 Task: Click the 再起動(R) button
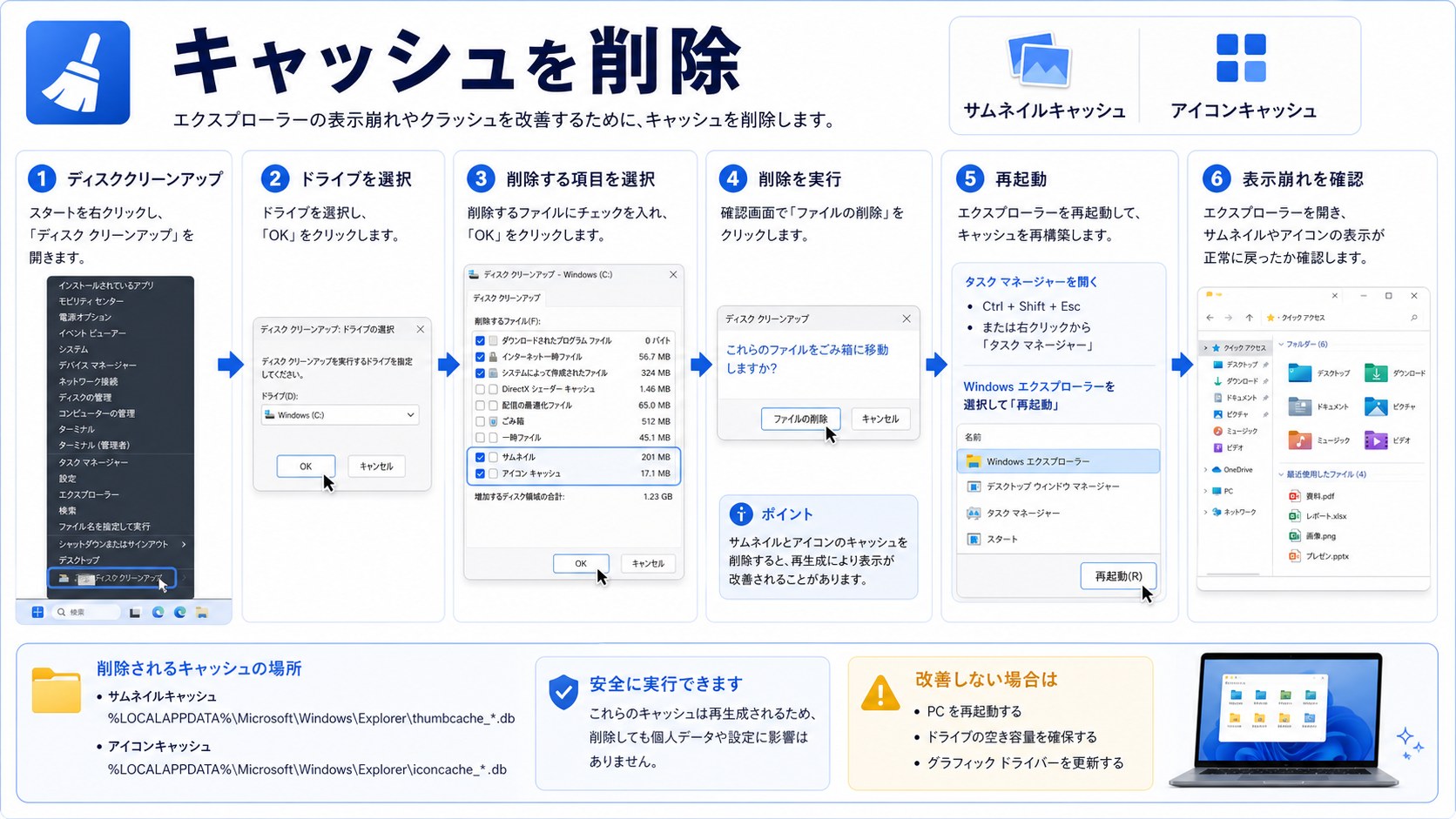coord(1118,576)
